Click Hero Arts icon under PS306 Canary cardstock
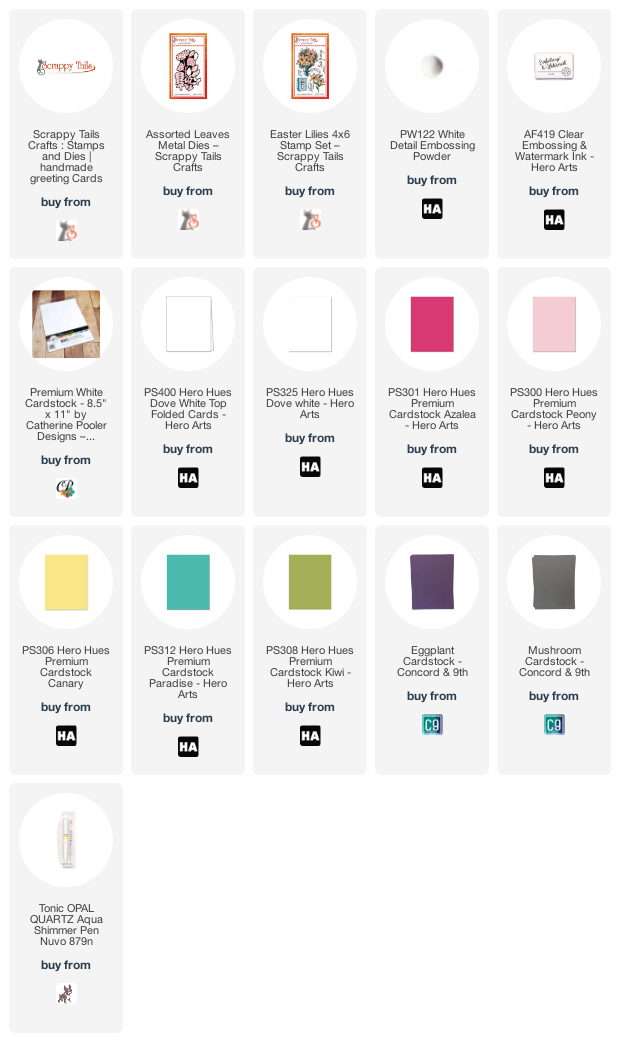This screenshot has height=1053, width=620. 66,735
